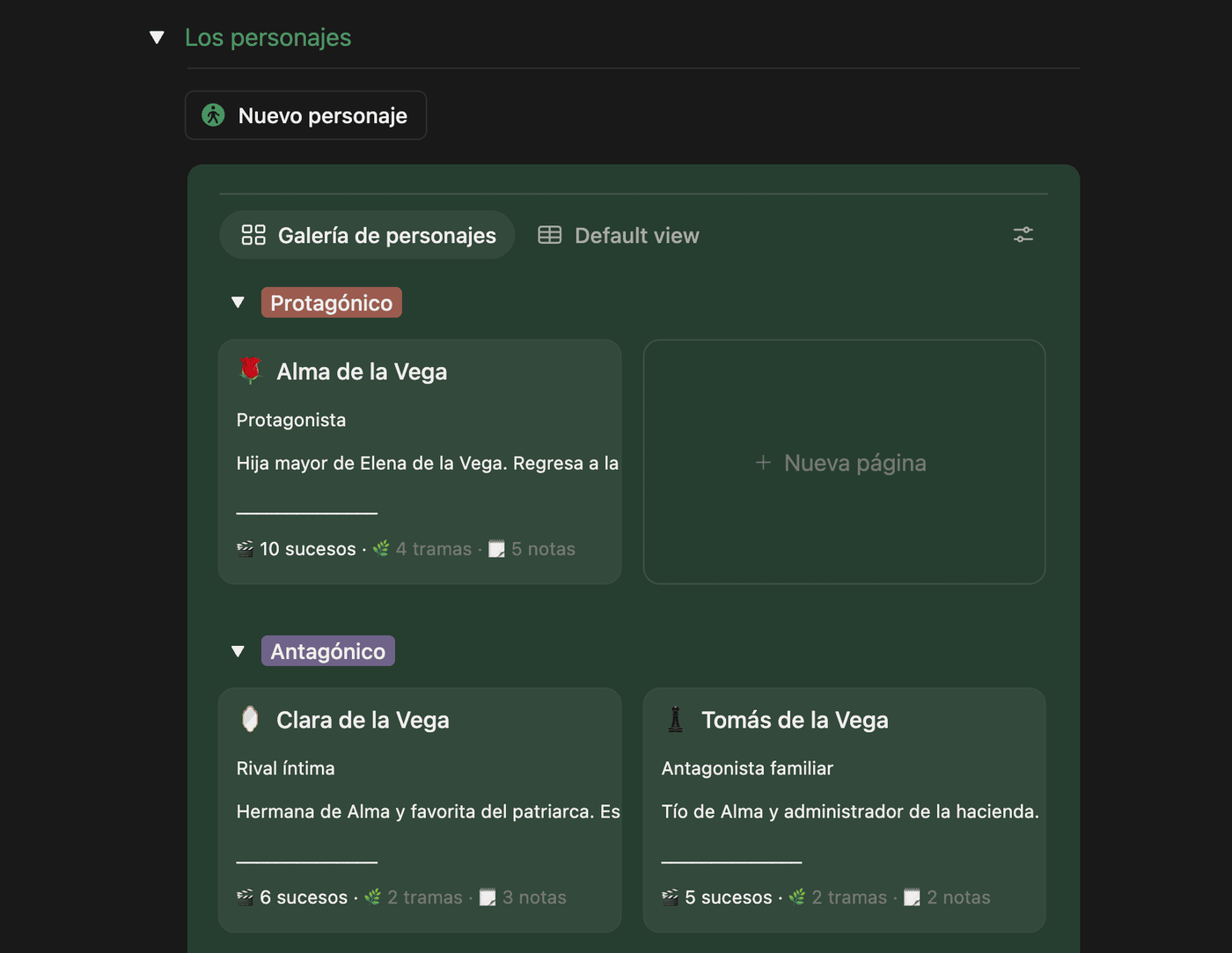Open the Alma de la Vega card
The width and height of the screenshot is (1232, 953).
click(x=420, y=462)
